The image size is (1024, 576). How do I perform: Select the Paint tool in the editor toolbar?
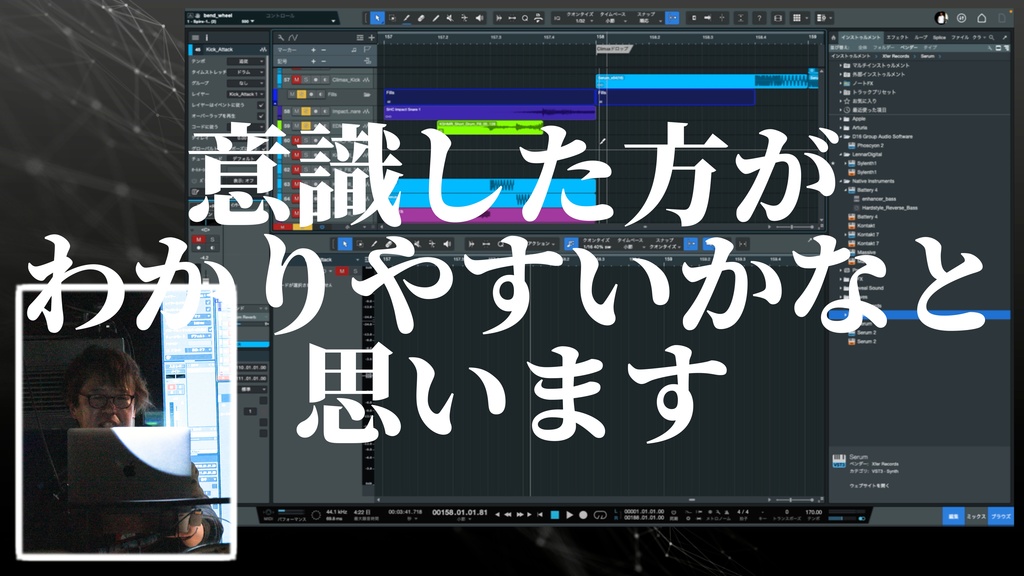[x=374, y=243]
